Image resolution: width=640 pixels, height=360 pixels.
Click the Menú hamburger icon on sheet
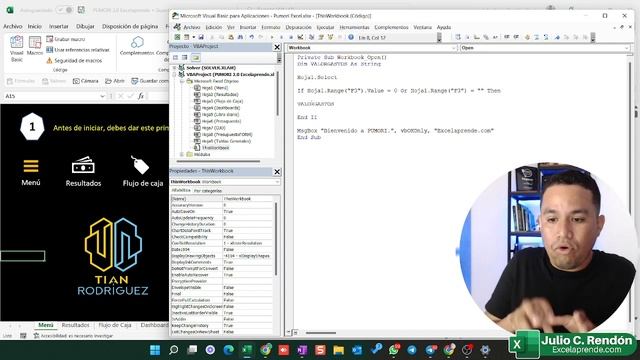coord(31,166)
